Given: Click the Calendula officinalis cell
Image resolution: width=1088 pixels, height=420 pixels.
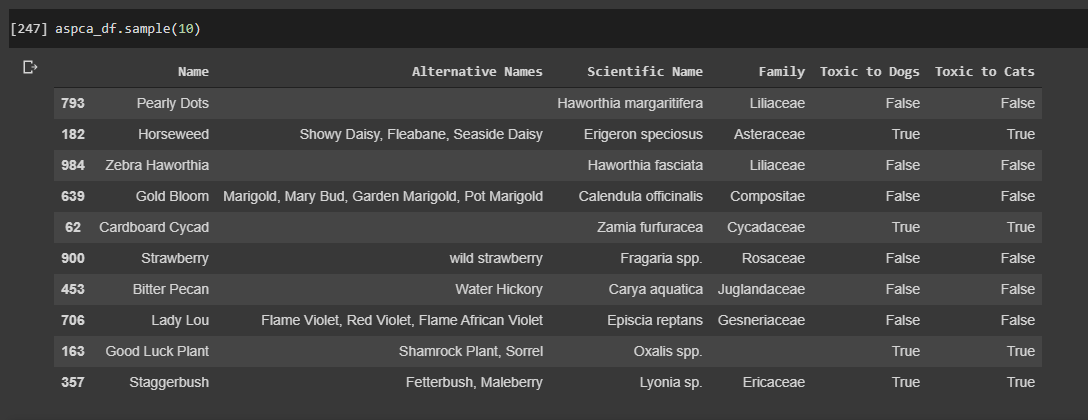Looking at the screenshot, I should [x=640, y=196].
